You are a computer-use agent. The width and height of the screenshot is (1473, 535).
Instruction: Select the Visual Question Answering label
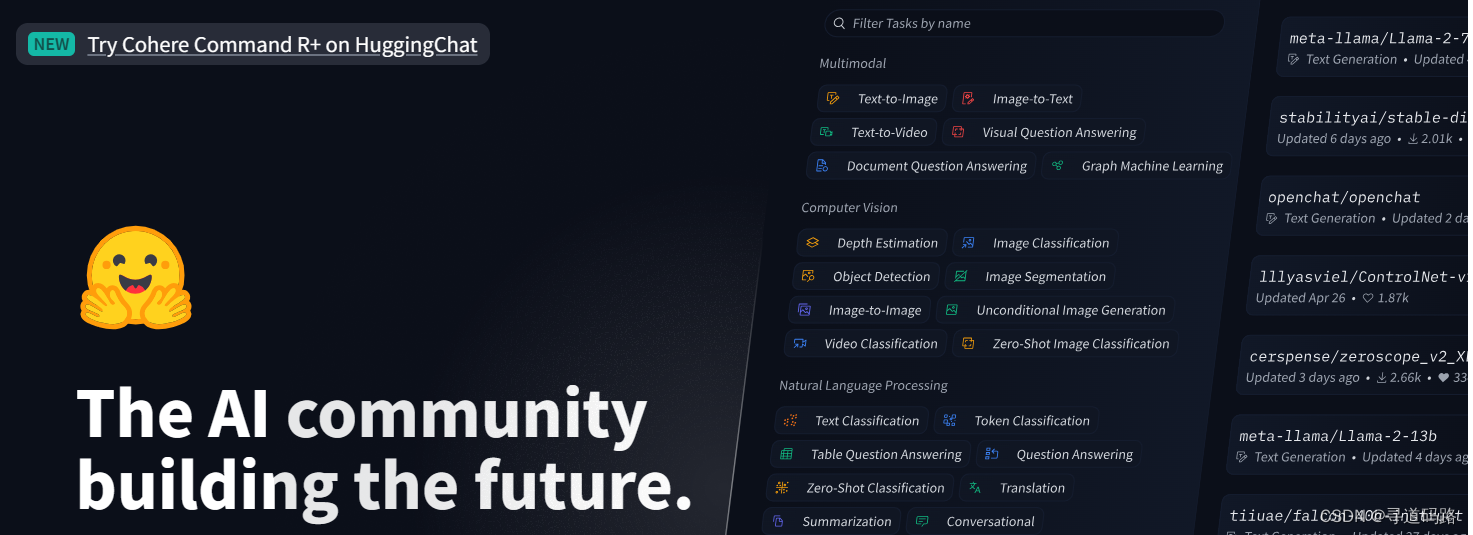click(1059, 132)
